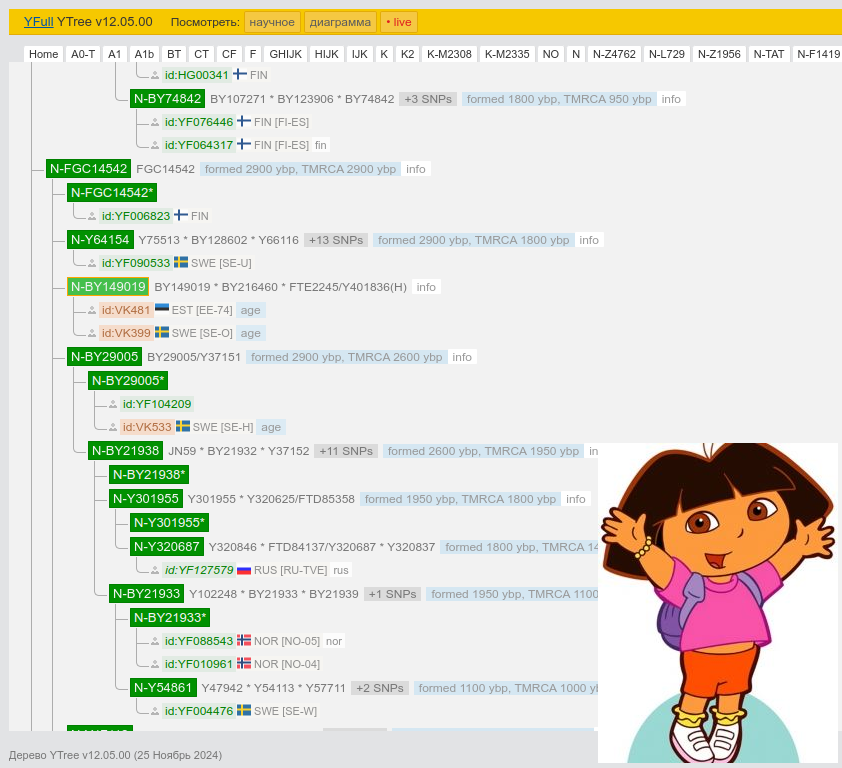Show age details for VK481
The width and height of the screenshot is (842, 768).
click(x=250, y=310)
